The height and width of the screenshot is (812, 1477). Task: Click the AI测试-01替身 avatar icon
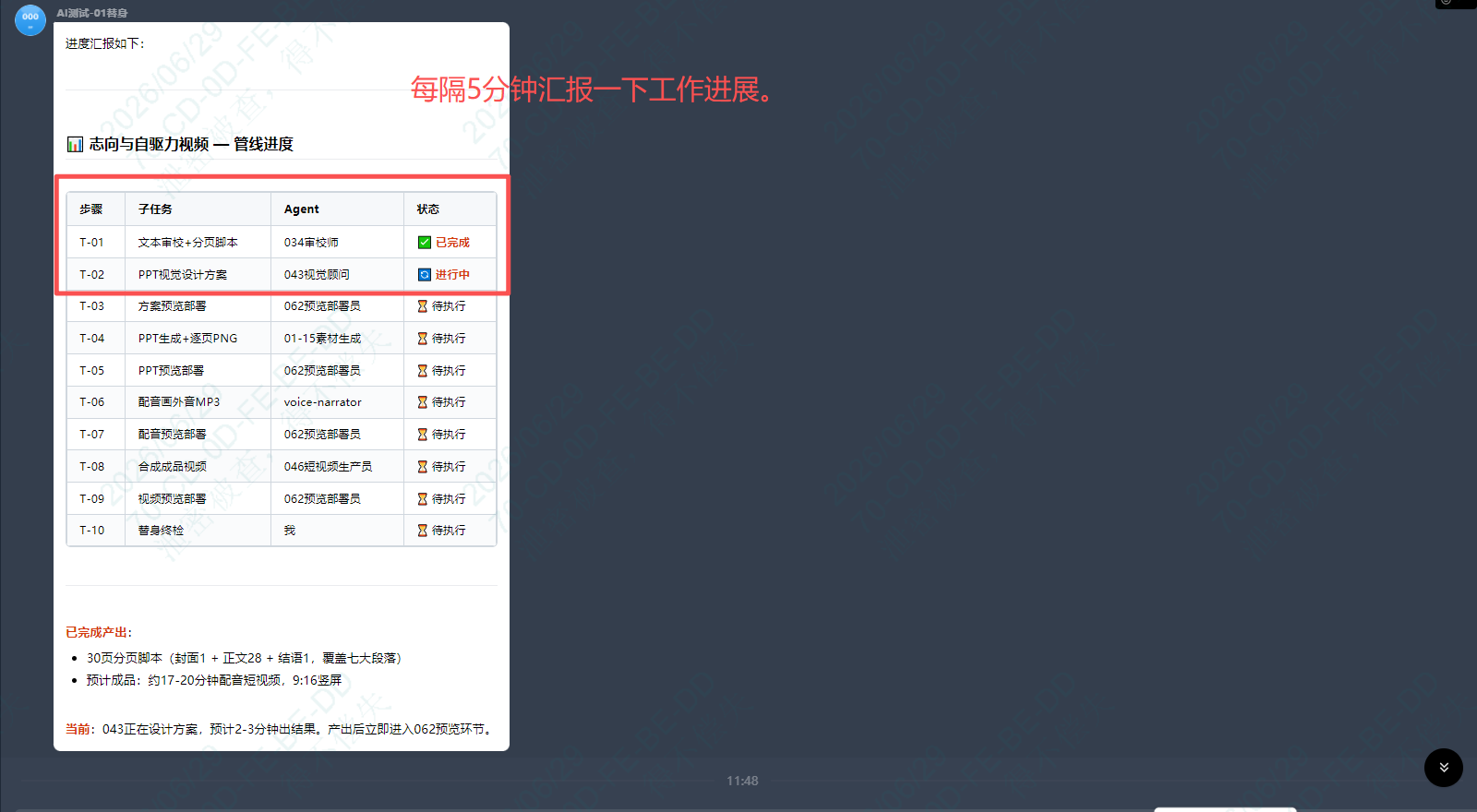[30, 19]
